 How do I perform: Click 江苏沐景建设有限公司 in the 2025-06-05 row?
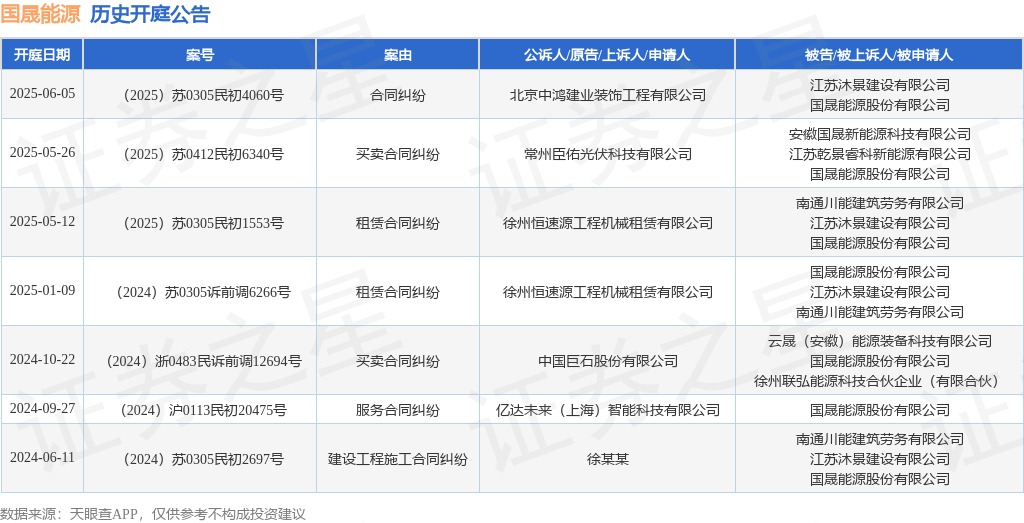coord(880,85)
